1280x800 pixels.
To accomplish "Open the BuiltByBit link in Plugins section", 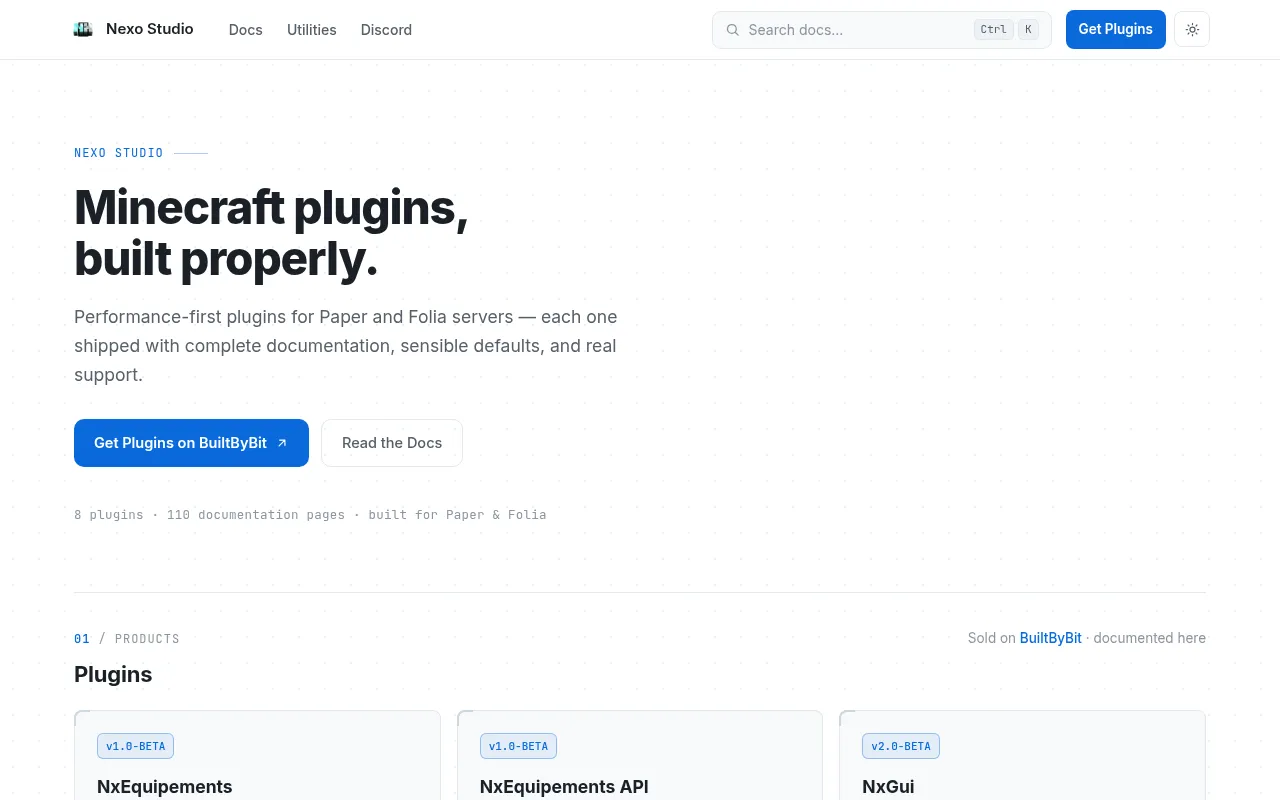I will click(x=1050, y=638).
